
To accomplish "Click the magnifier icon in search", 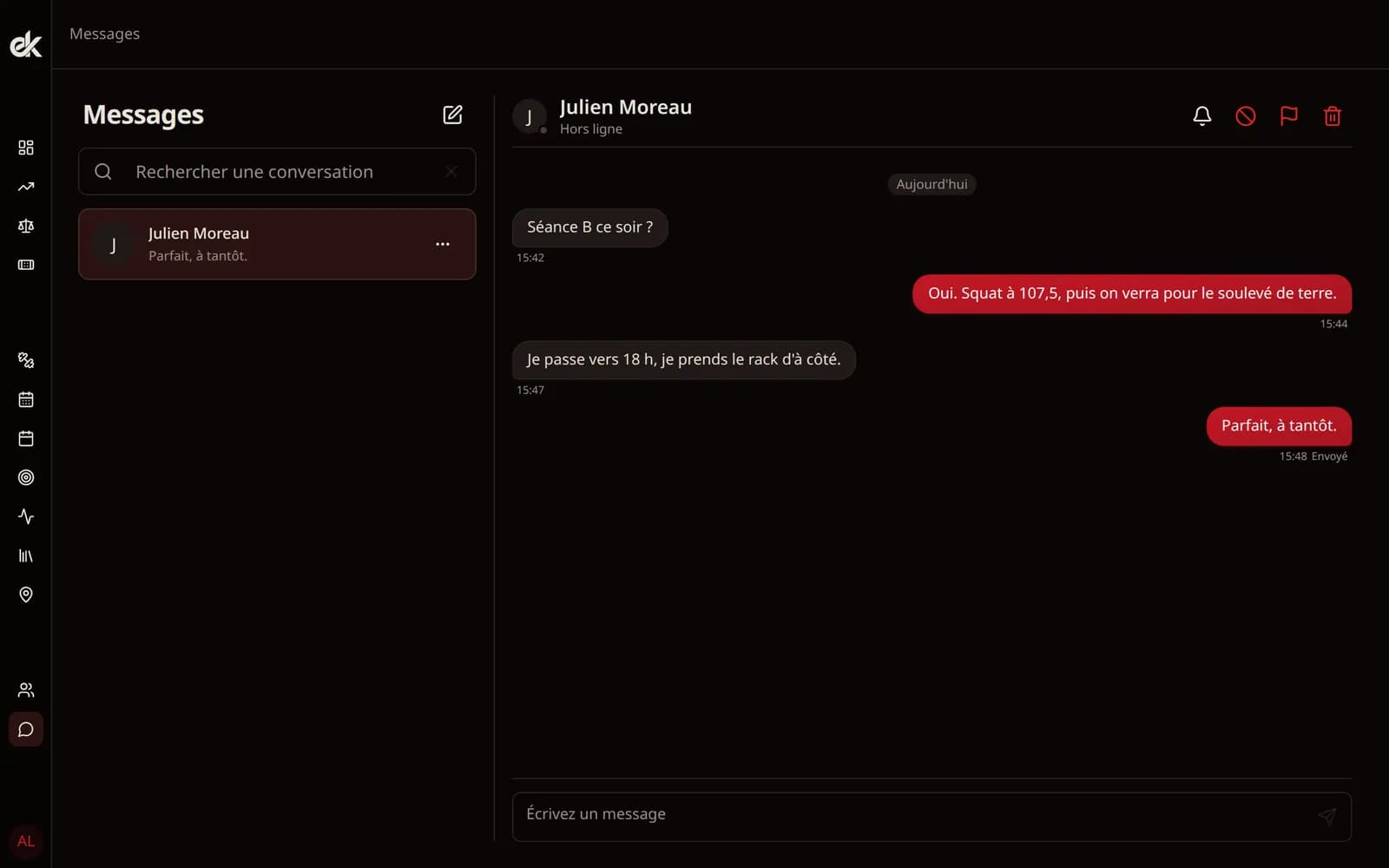I will click(103, 172).
